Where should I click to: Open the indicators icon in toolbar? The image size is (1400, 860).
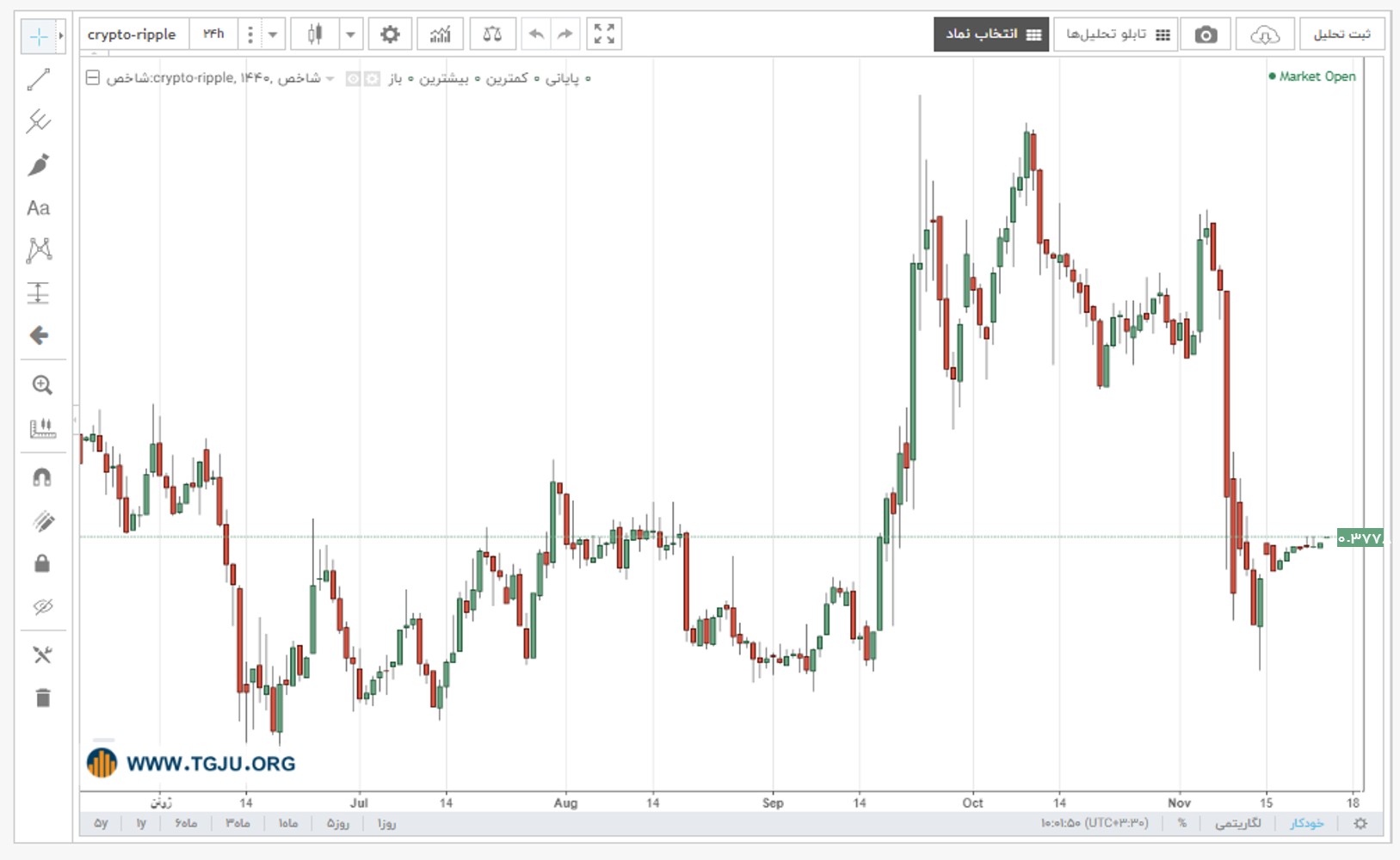click(x=441, y=34)
